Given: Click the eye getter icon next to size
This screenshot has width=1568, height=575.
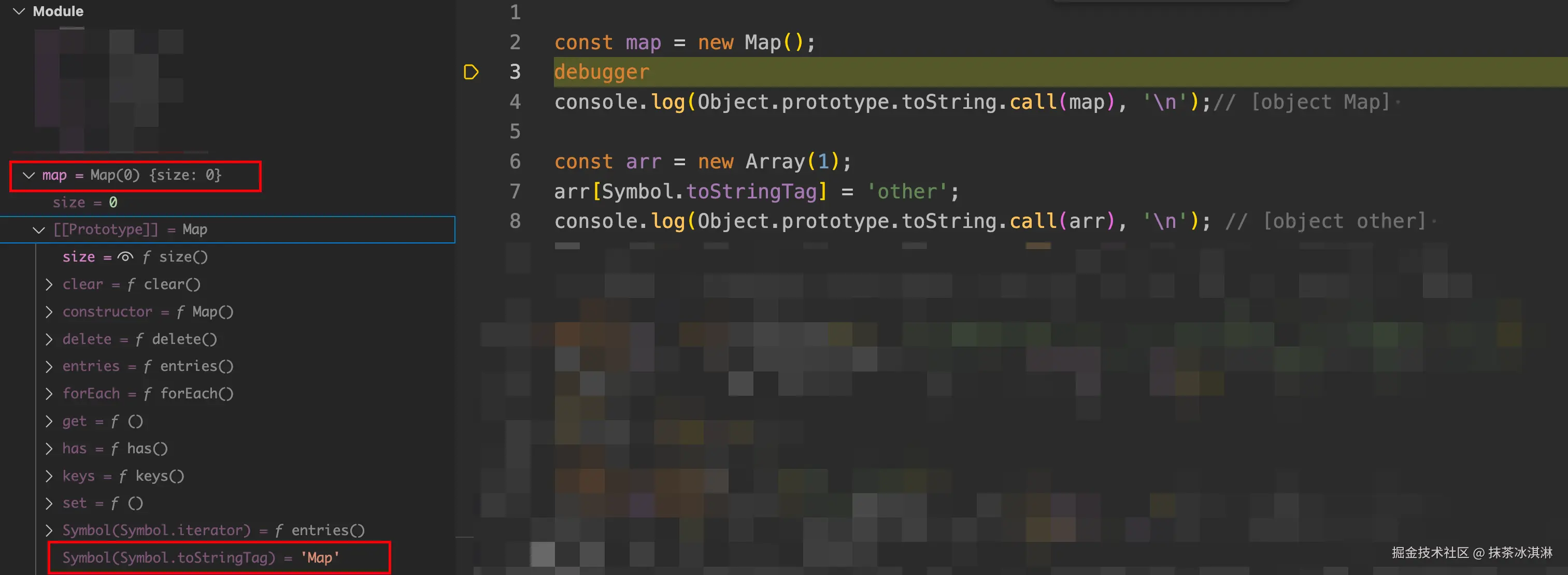Looking at the screenshot, I should coord(125,257).
